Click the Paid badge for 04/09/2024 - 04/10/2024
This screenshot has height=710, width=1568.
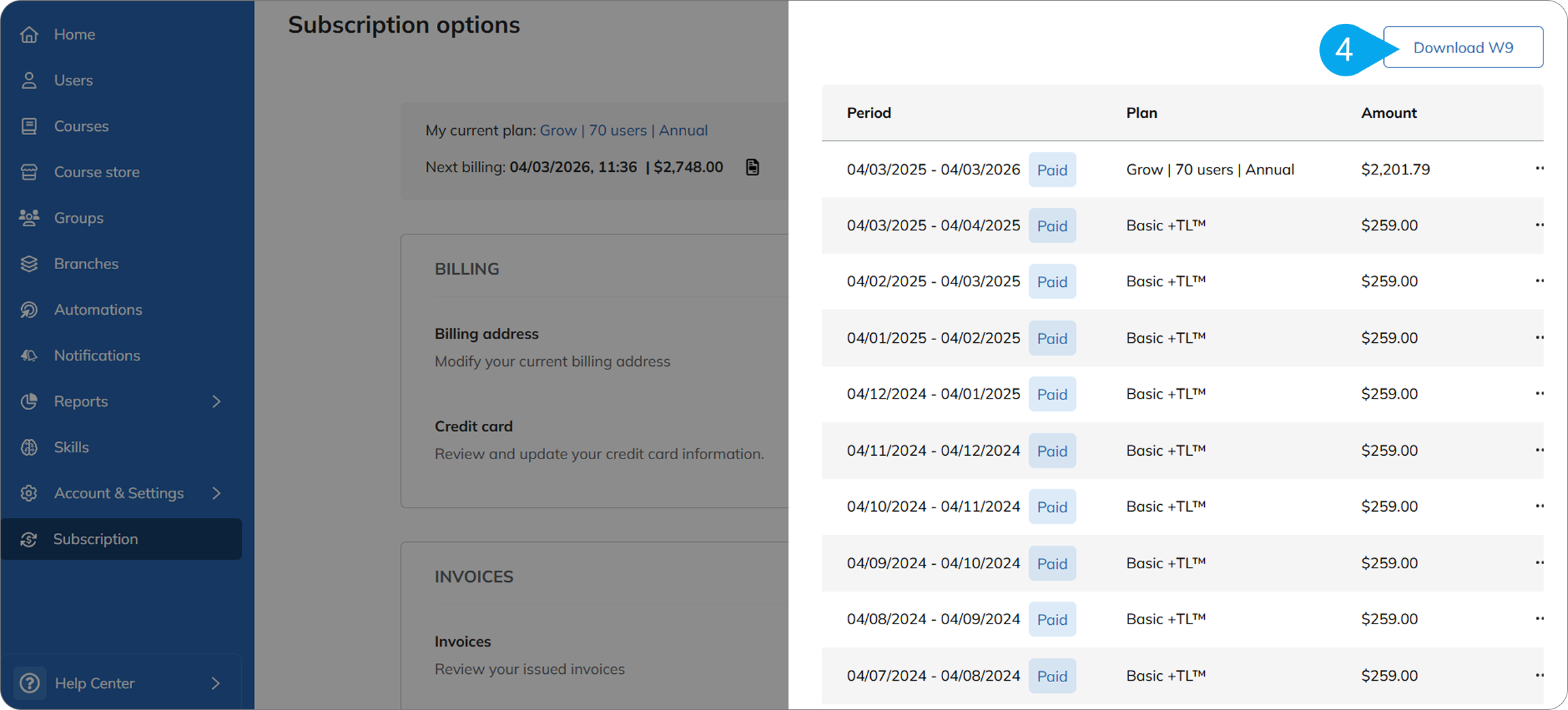click(1052, 564)
